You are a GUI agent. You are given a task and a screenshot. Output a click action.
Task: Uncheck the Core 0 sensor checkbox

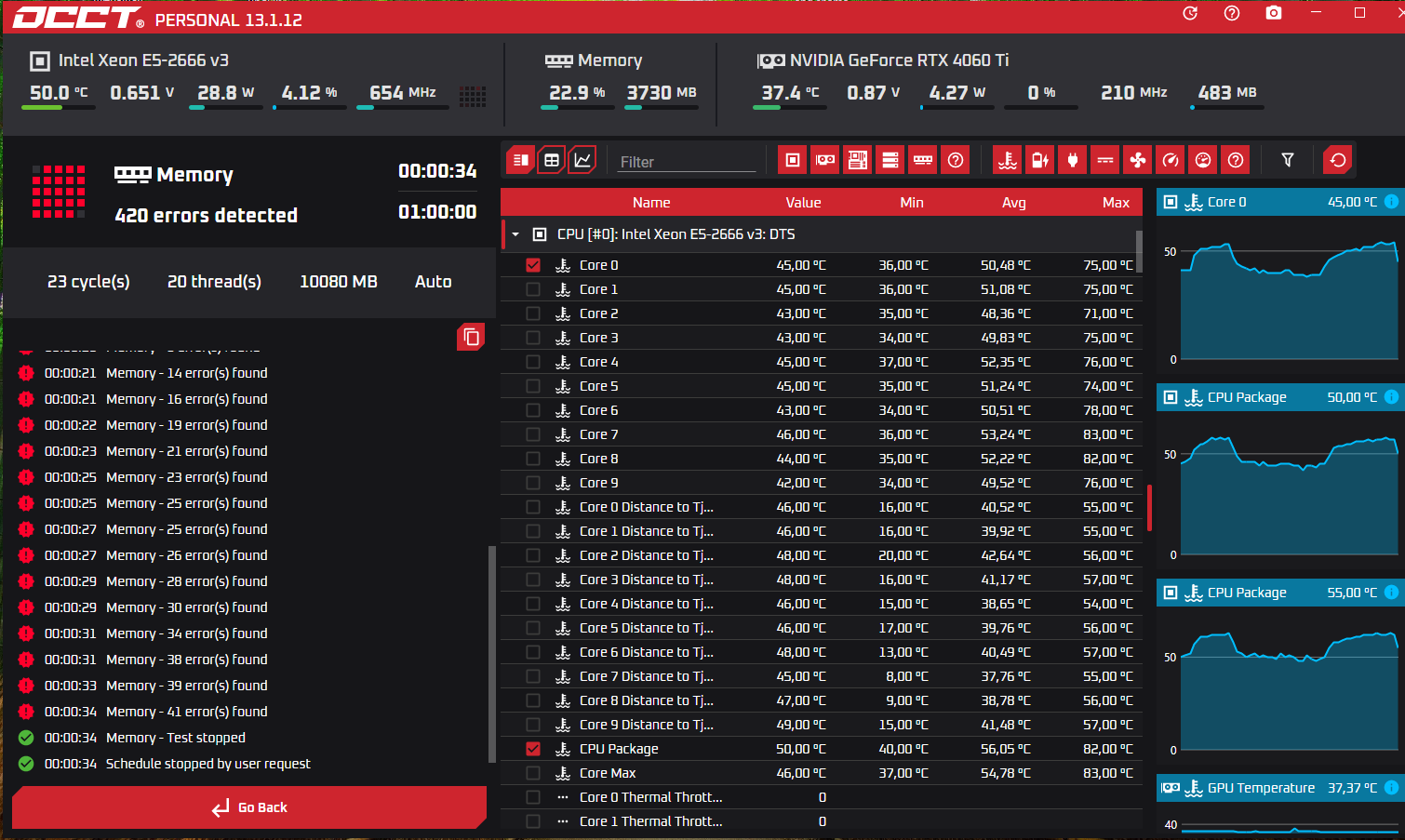(x=533, y=265)
